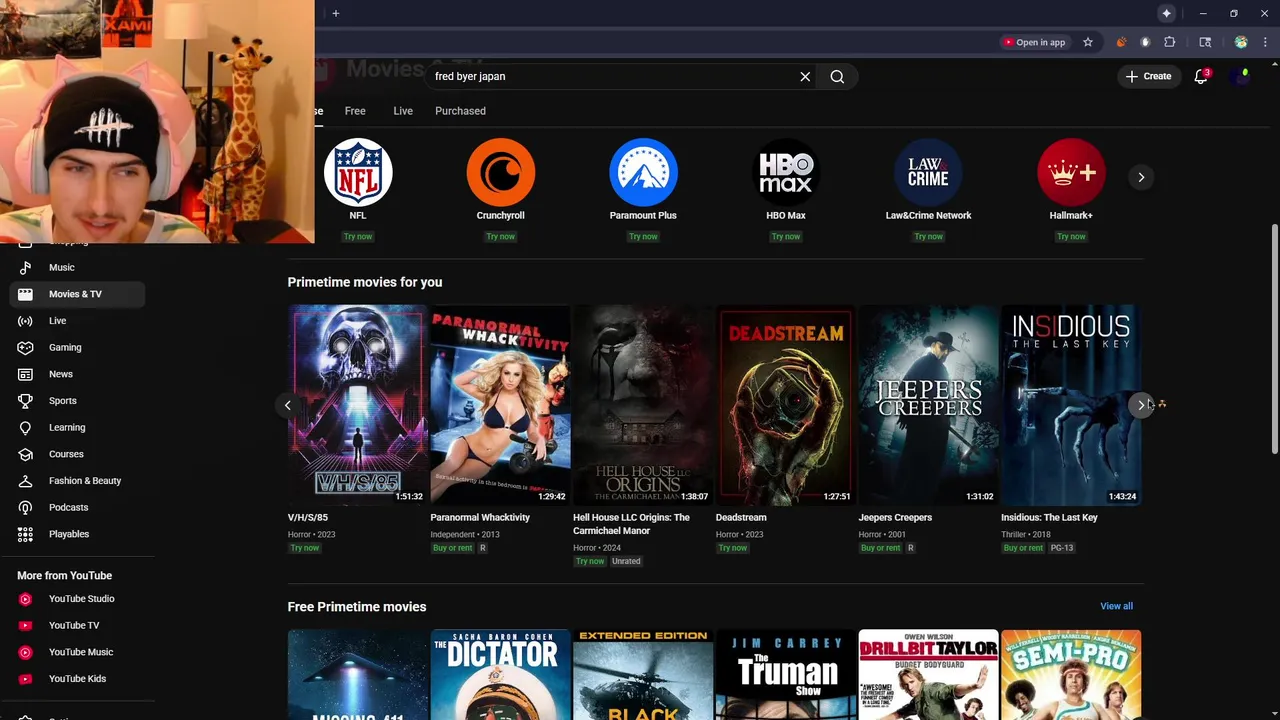Switch to the Live tab
Image resolution: width=1280 pixels, height=720 pixels.
(403, 111)
